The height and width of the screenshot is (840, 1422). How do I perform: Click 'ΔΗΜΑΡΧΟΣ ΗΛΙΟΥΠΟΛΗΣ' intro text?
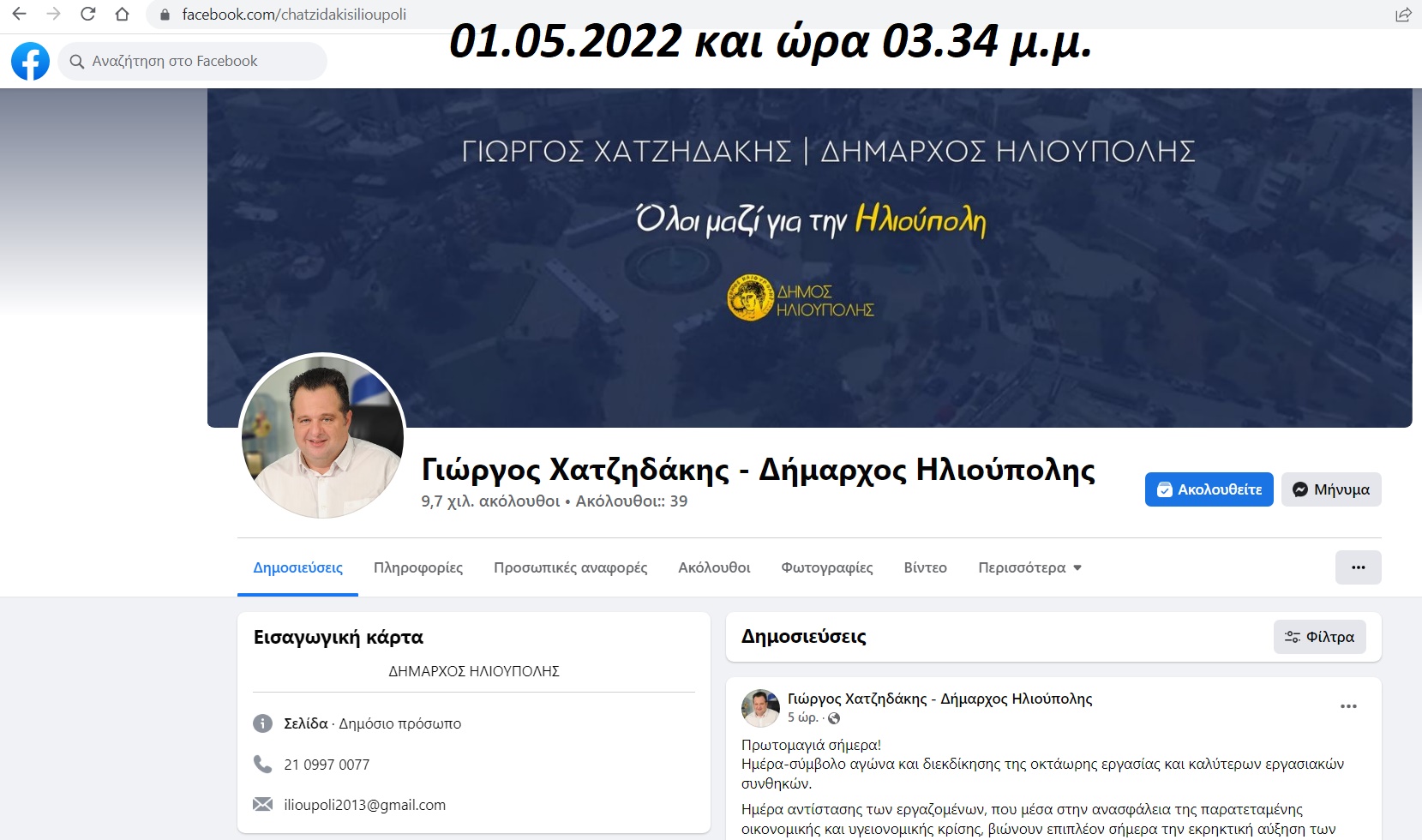474,671
